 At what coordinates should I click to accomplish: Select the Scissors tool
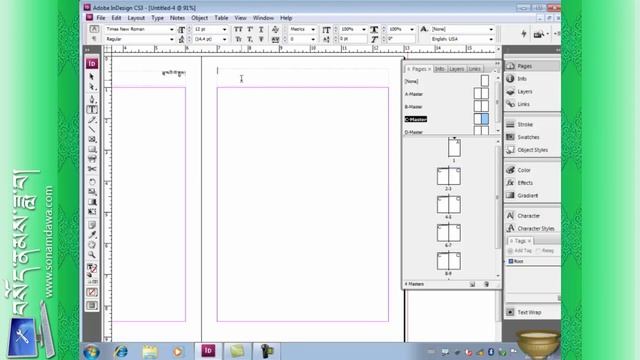[x=92, y=169]
